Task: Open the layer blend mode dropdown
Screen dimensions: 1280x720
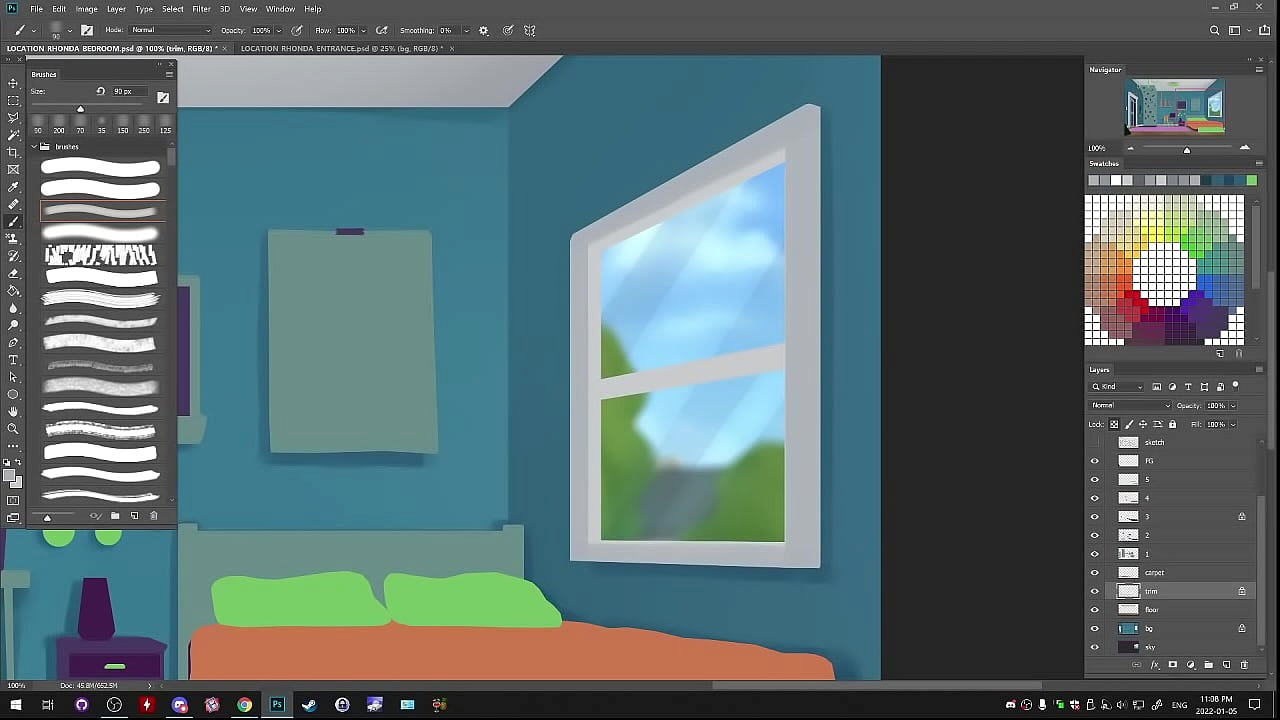Action: 1130,406
